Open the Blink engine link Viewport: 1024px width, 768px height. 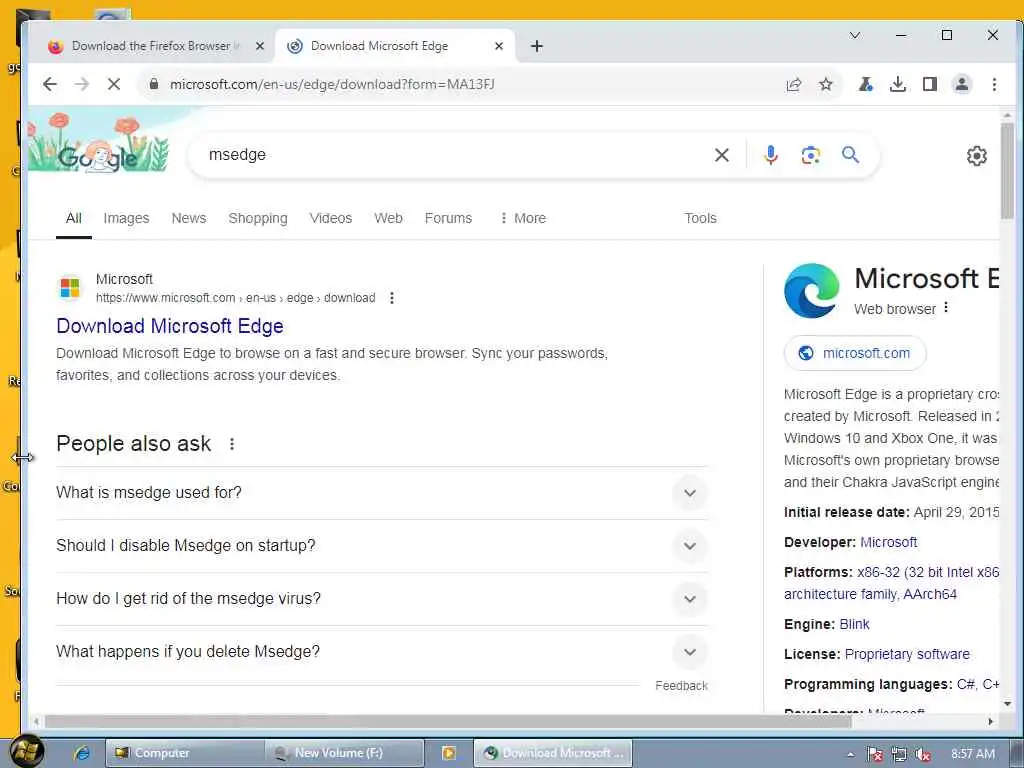[854, 624]
